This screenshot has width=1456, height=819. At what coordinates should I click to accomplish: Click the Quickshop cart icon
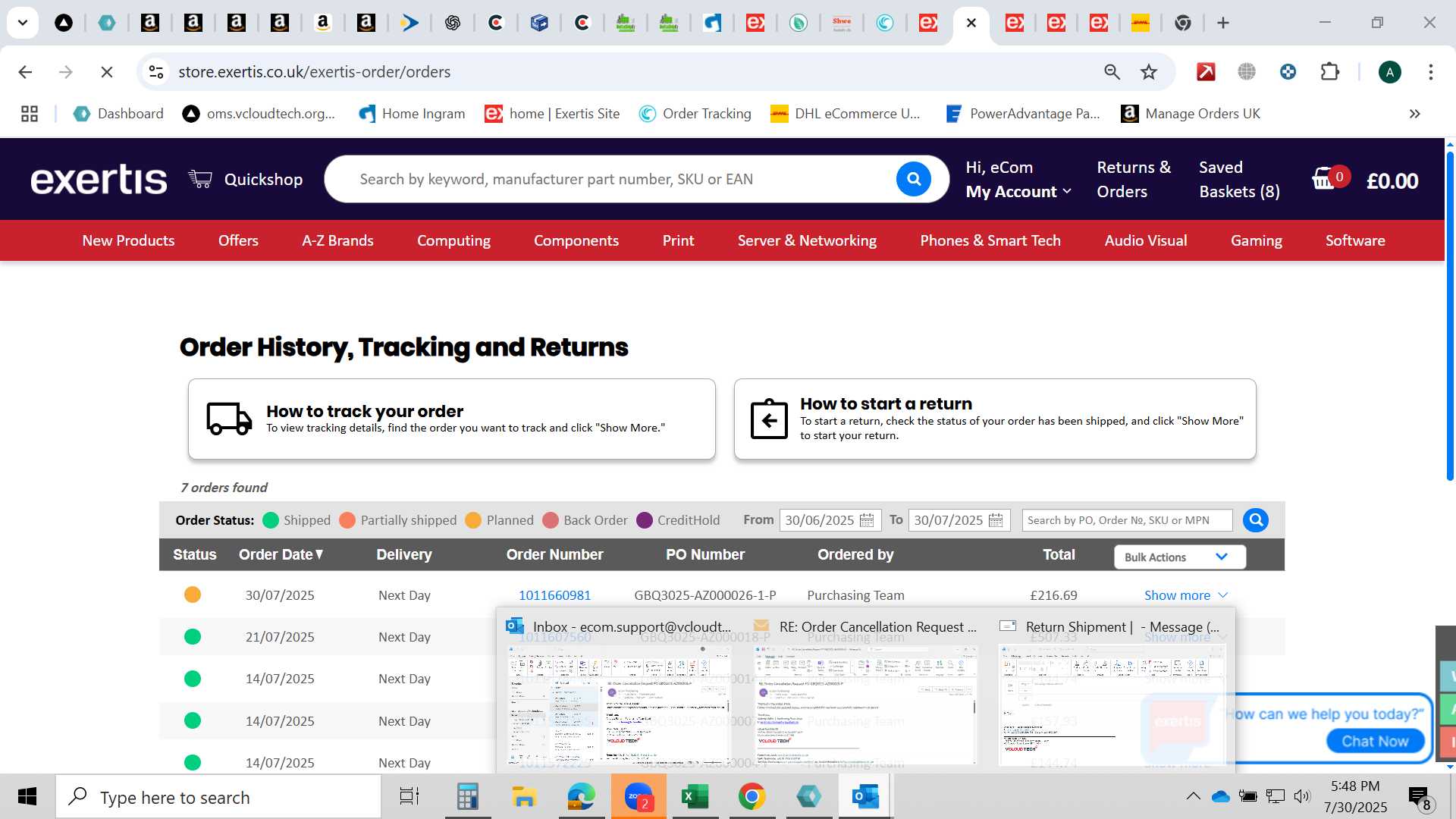point(200,179)
